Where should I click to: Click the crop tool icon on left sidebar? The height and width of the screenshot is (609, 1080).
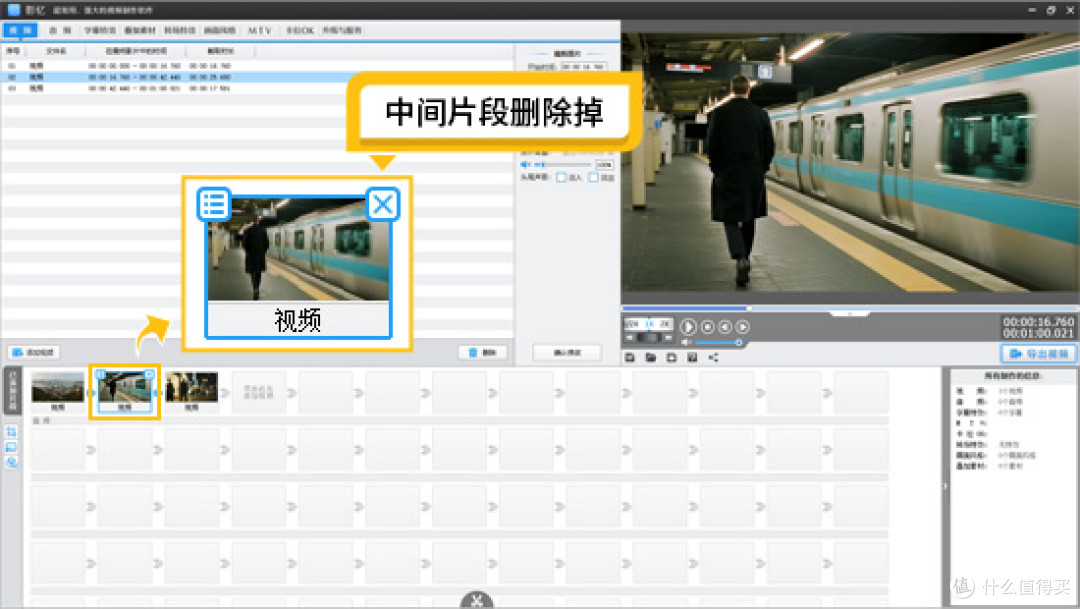coord(11,432)
